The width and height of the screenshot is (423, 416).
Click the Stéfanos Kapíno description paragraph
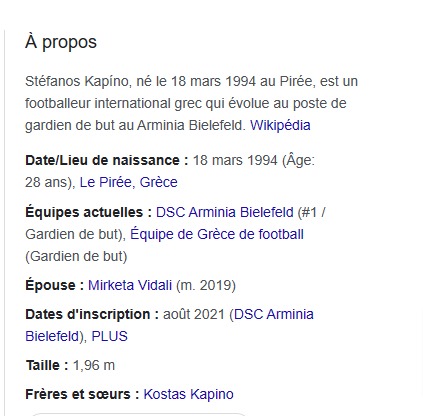[191, 103]
